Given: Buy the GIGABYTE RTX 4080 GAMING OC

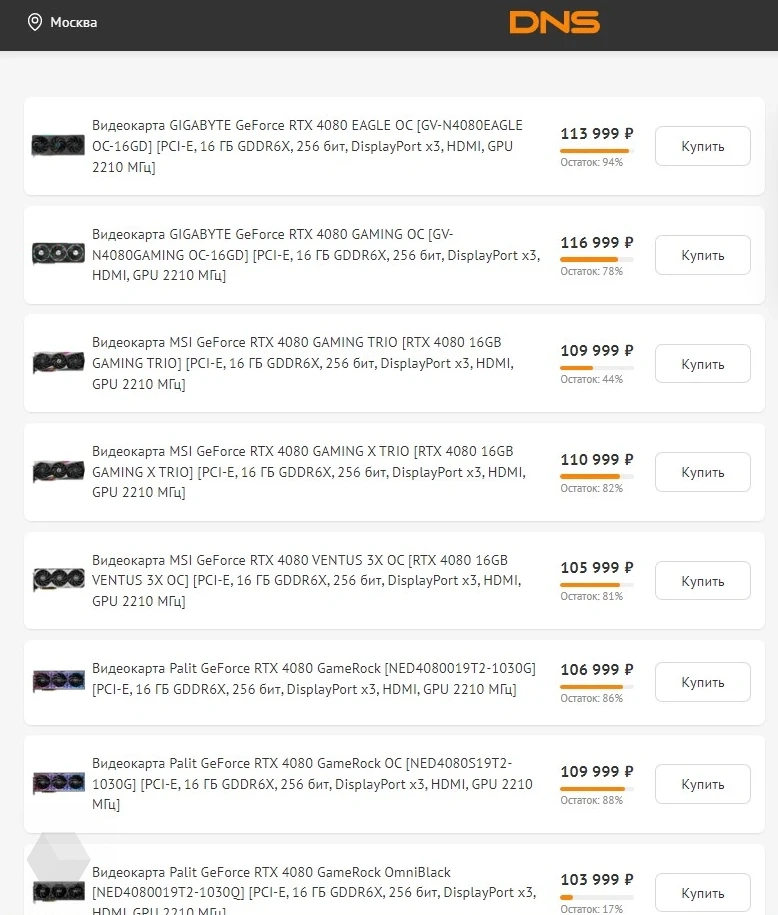Looking at the screenshot, I should (703, 255).
